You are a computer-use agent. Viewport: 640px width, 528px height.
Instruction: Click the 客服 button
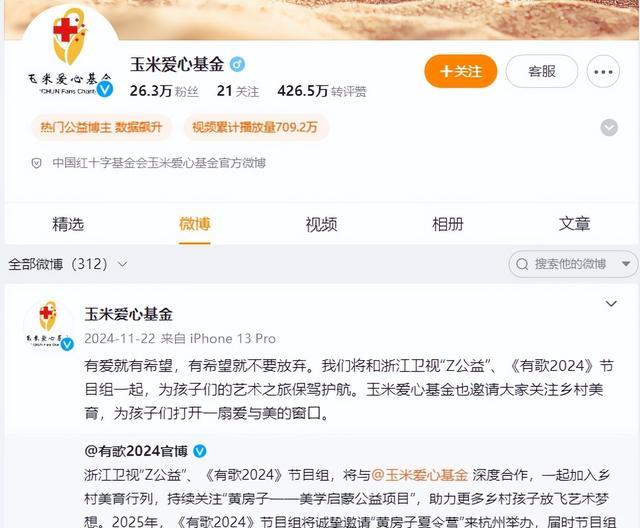click(x=542, y=71)
